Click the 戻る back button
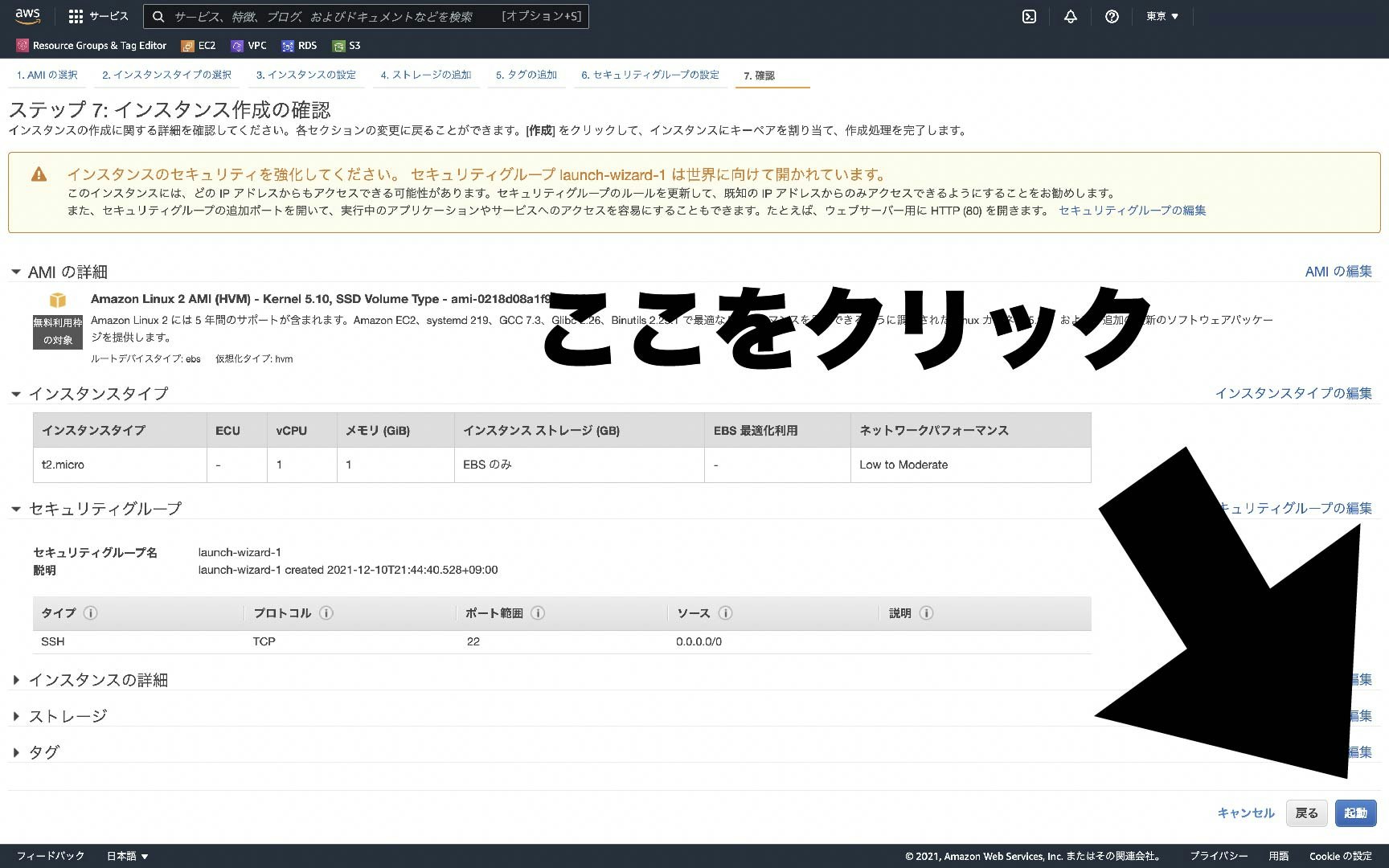Viewport: 1389px width, 868px height. pos(1307,813)
